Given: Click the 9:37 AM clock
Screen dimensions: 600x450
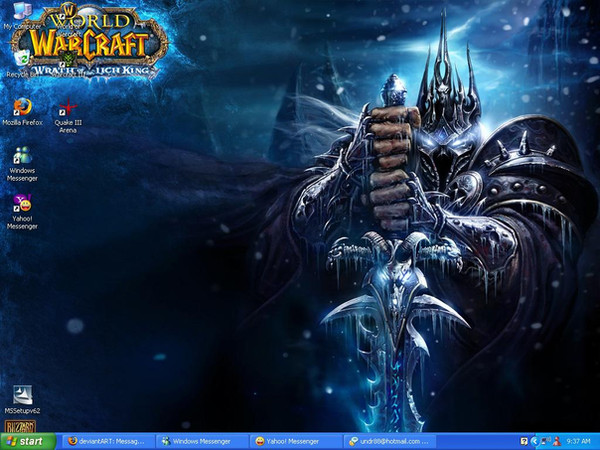Looking at the screenshot, I should 578,442.
